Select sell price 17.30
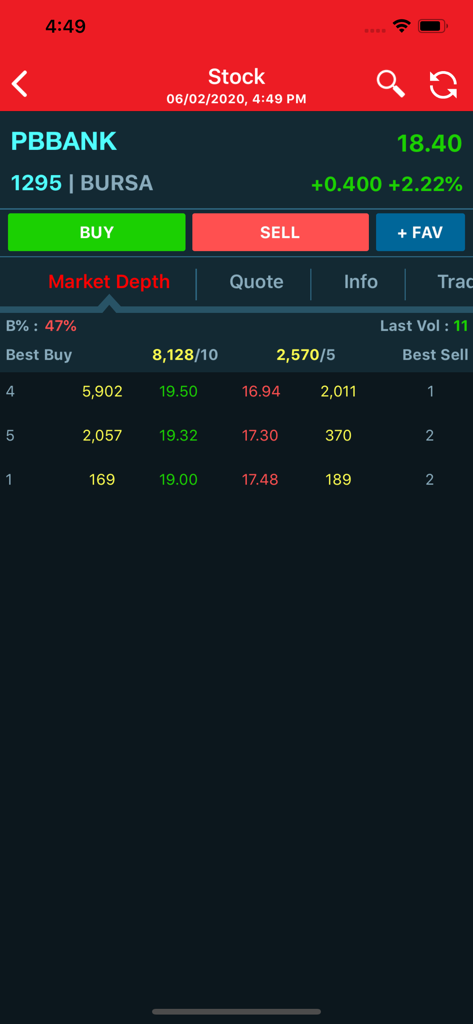 [260, 436]
